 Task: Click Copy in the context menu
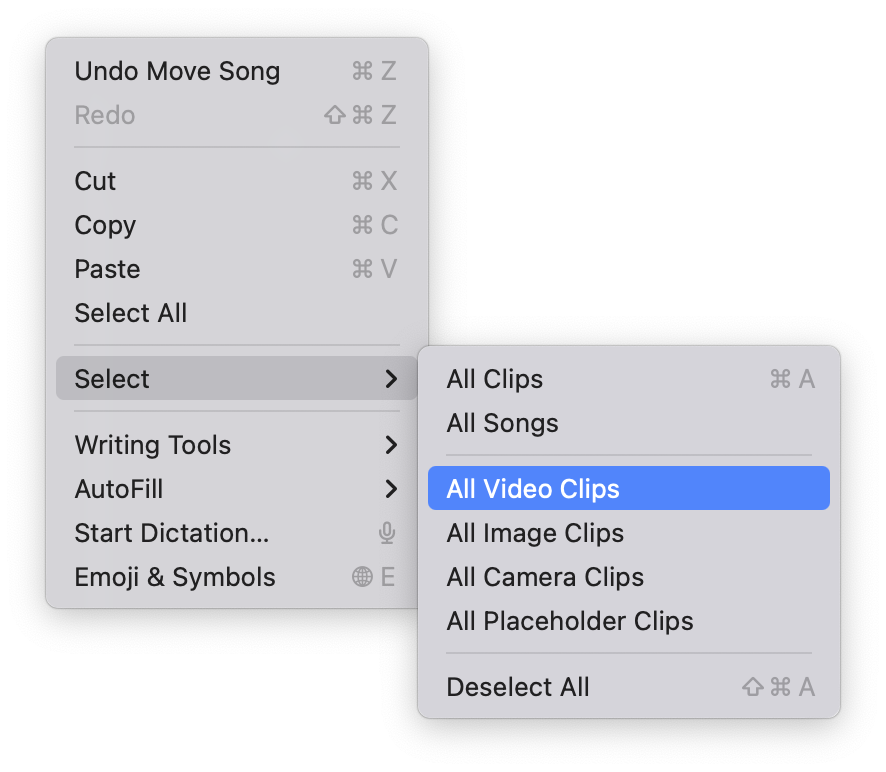(105, 225)
